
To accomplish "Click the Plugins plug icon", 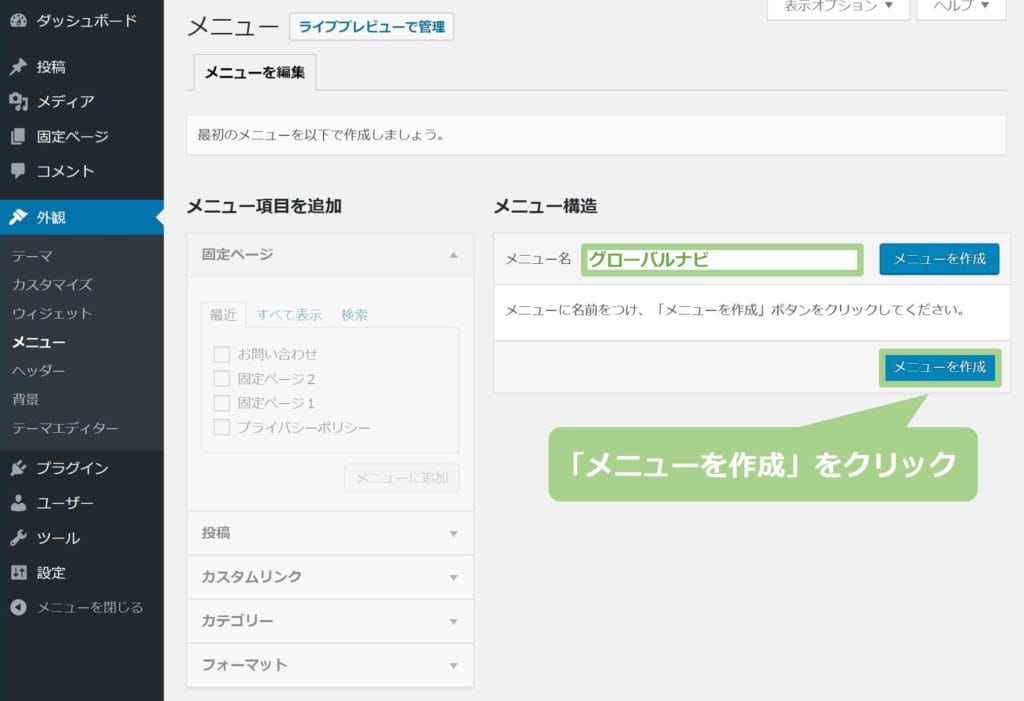I will pos(18,468).
